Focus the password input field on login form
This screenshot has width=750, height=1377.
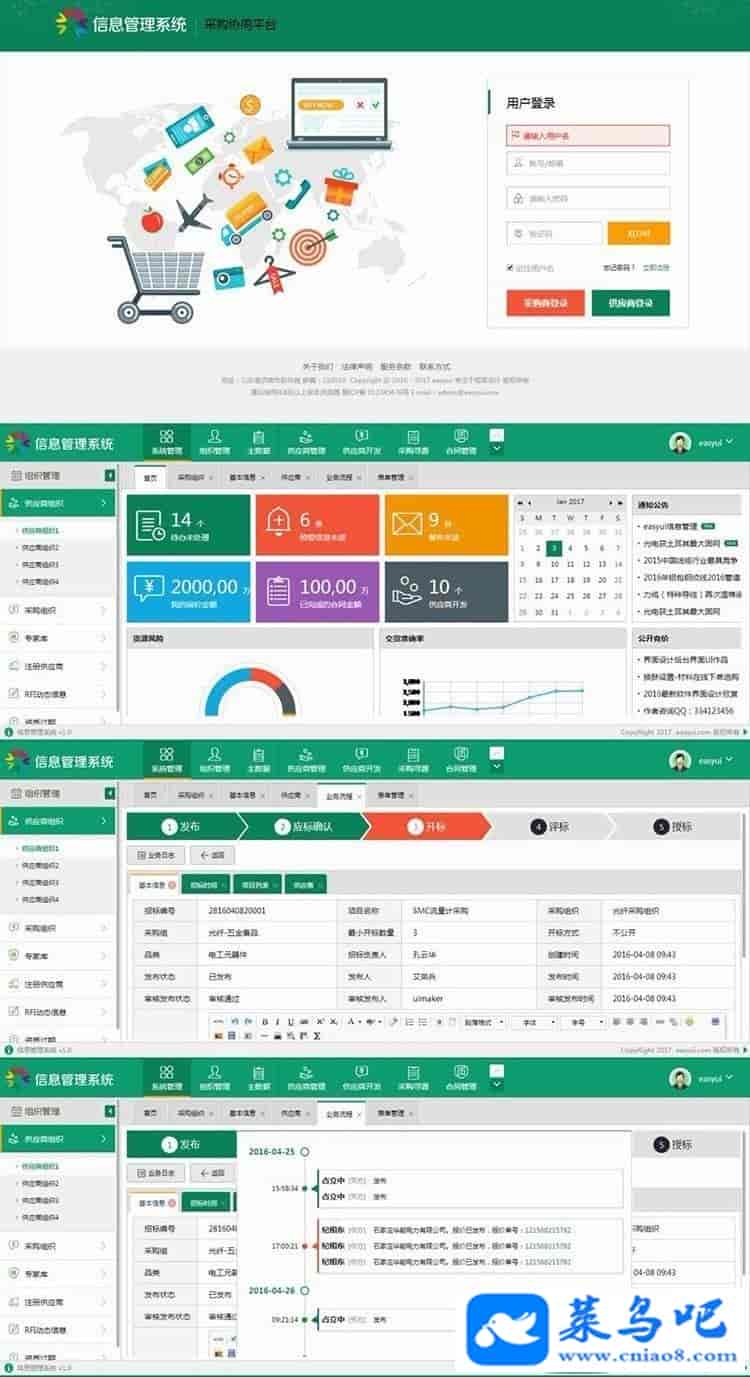click(588, 198)
